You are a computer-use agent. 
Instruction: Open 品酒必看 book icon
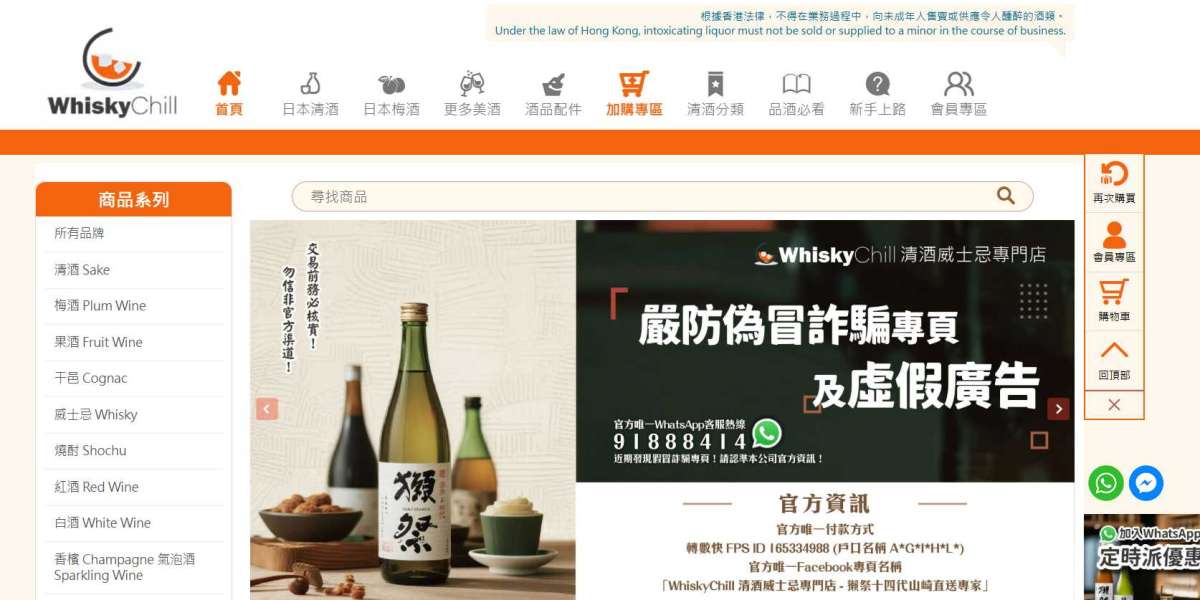(x=796, y=84)
